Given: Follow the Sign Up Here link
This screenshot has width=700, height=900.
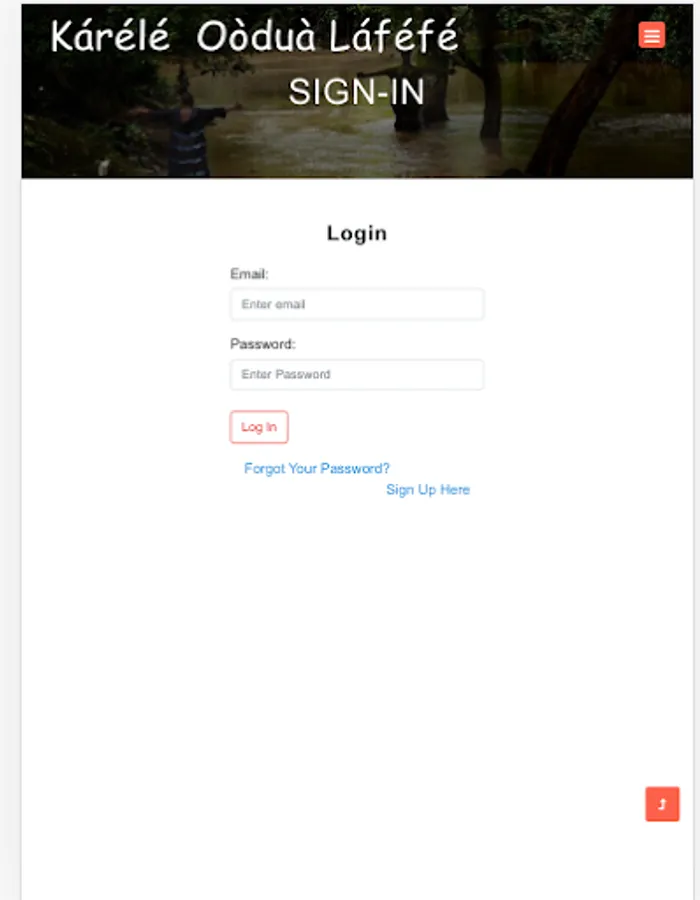Looking at the screenshot, I should pyautogui.click(x=428, y=490).
